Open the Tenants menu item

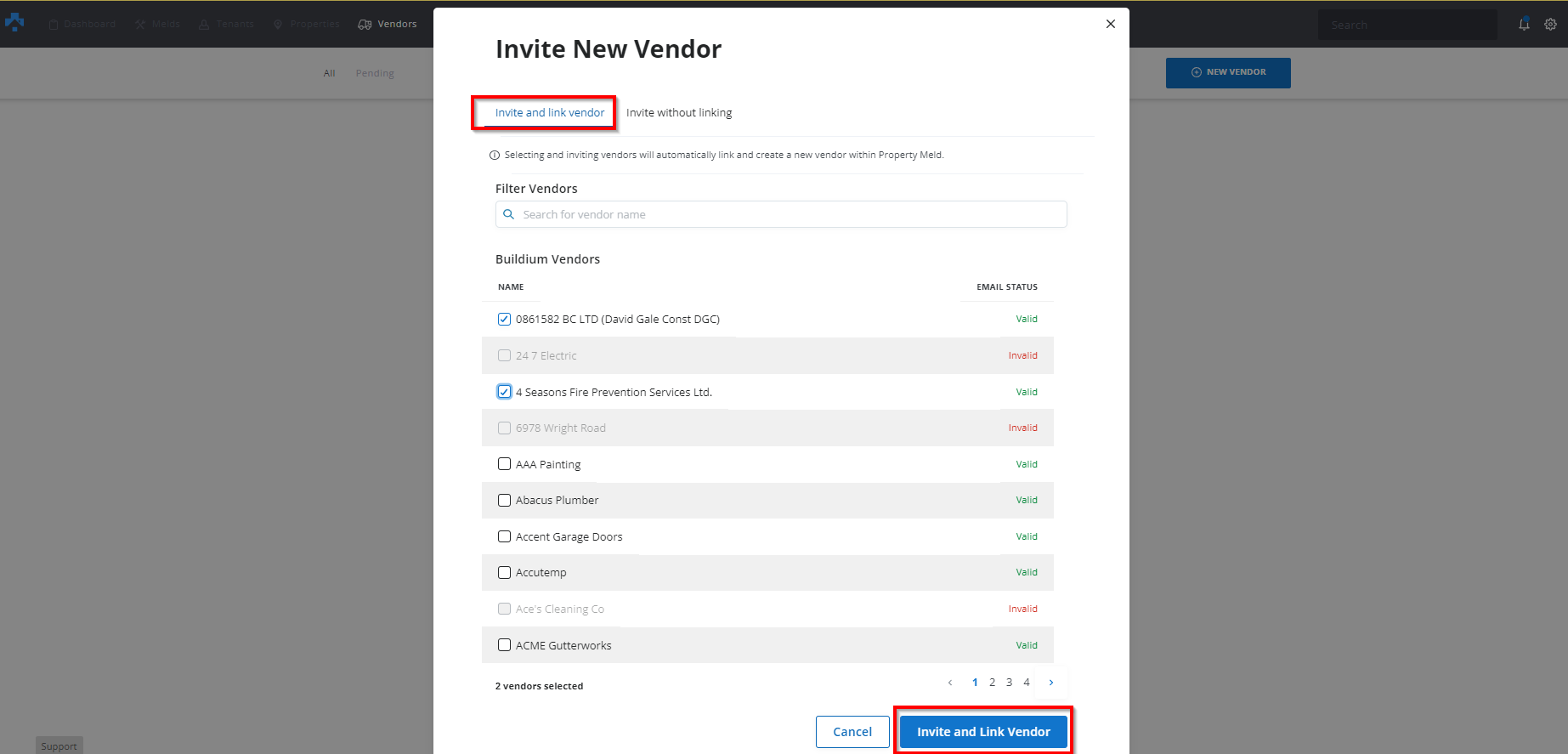tap(227, 24)
